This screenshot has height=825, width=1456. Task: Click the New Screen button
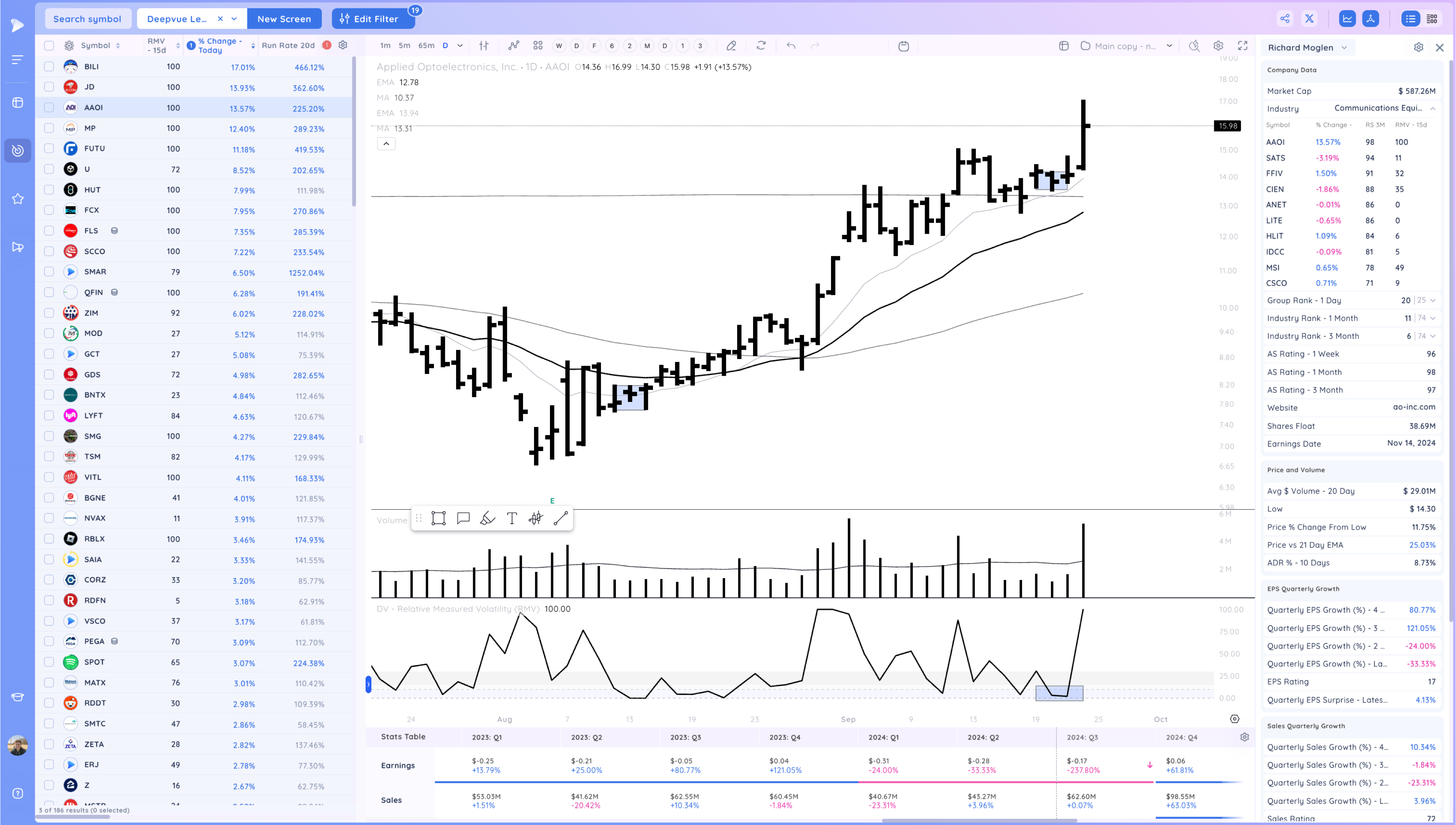pyautogui.click(x=284, y=18)
